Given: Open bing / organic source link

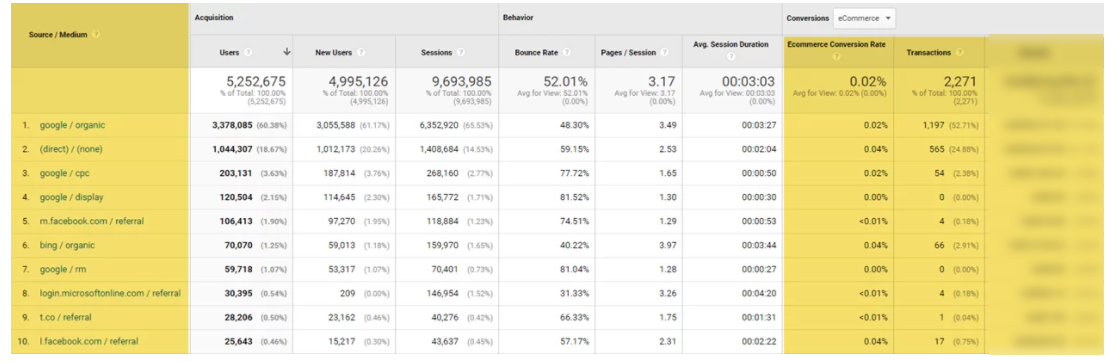Looking at the screenshot, I should click(x=67, y=246).
